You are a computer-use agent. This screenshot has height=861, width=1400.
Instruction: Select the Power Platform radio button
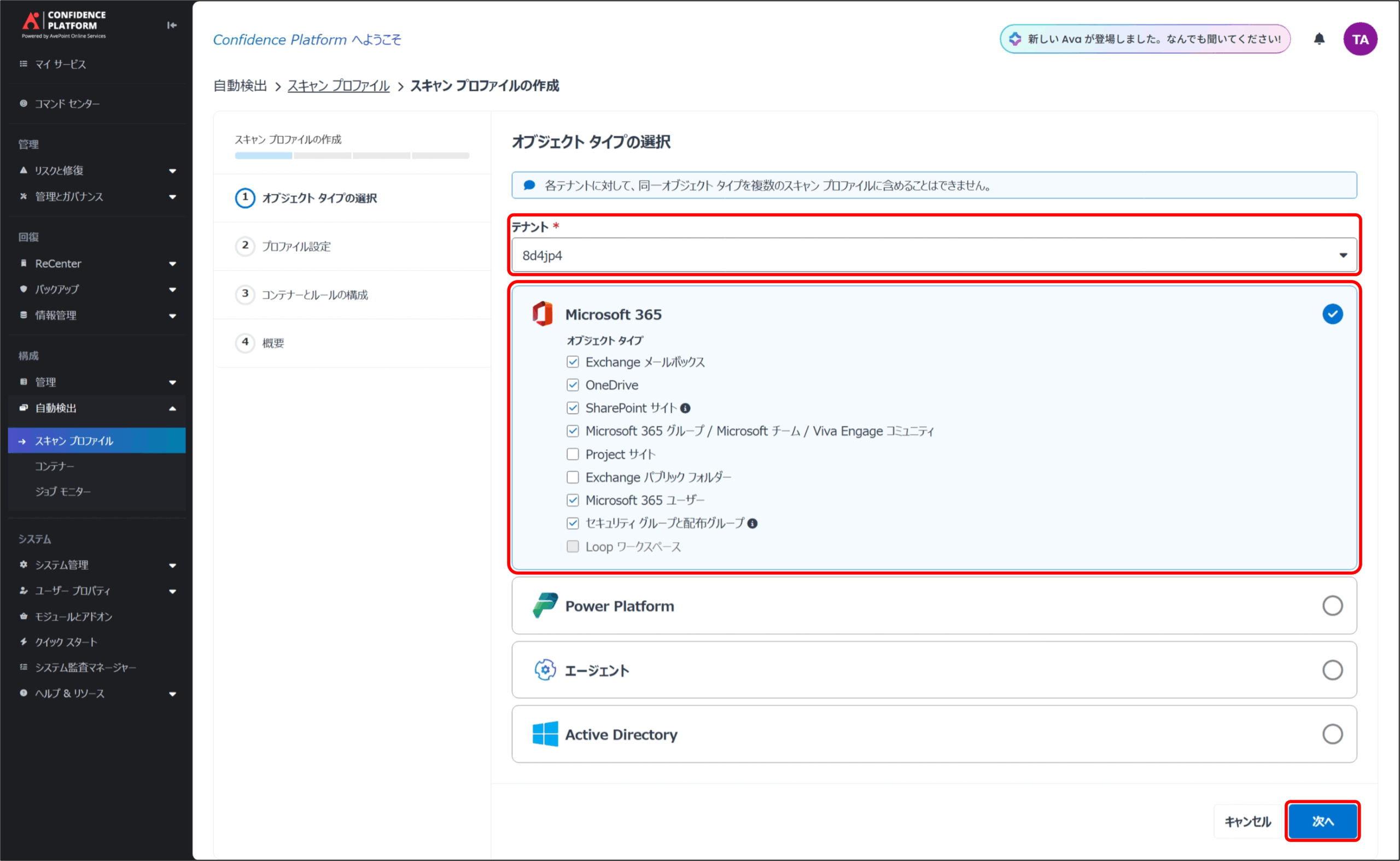click(x=1332, y=606)
